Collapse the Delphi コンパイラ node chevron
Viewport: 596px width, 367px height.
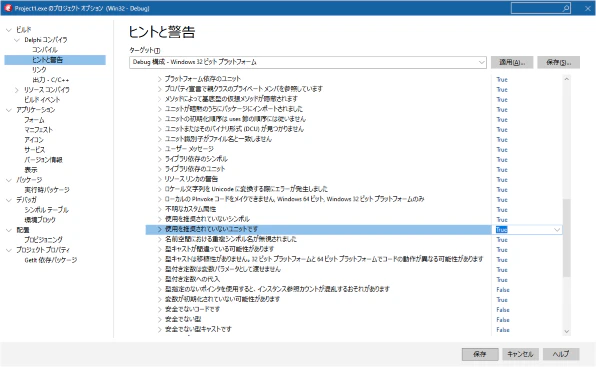[x=17, y=40]
